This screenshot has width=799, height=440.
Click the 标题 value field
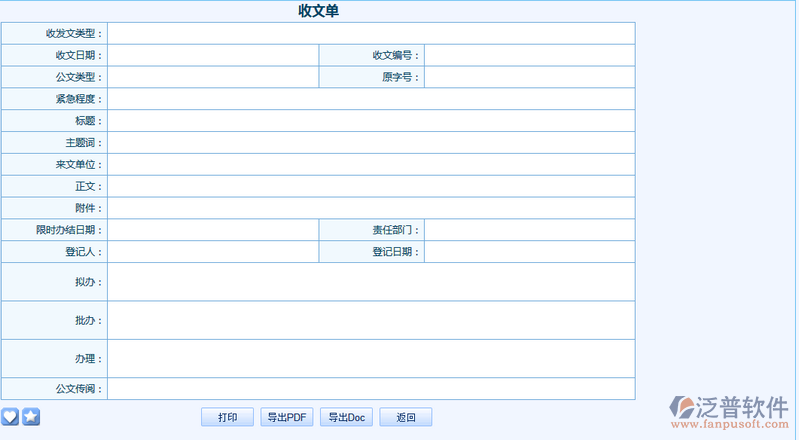point(370,121)
